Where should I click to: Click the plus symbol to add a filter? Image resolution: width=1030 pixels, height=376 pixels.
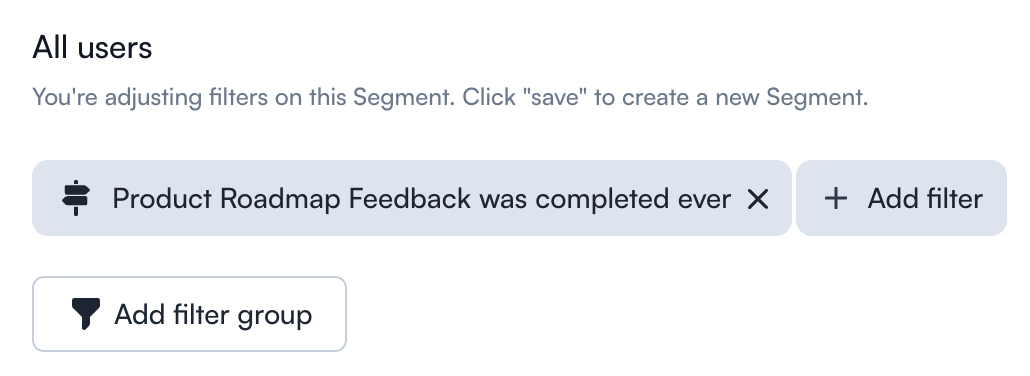(x=836, y=199)
